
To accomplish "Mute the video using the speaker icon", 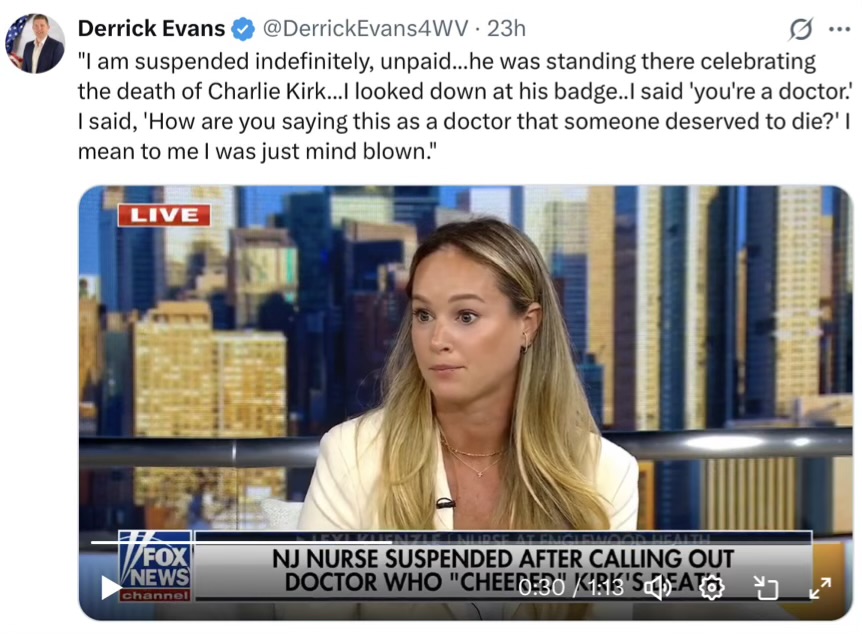I will [658, 588].
